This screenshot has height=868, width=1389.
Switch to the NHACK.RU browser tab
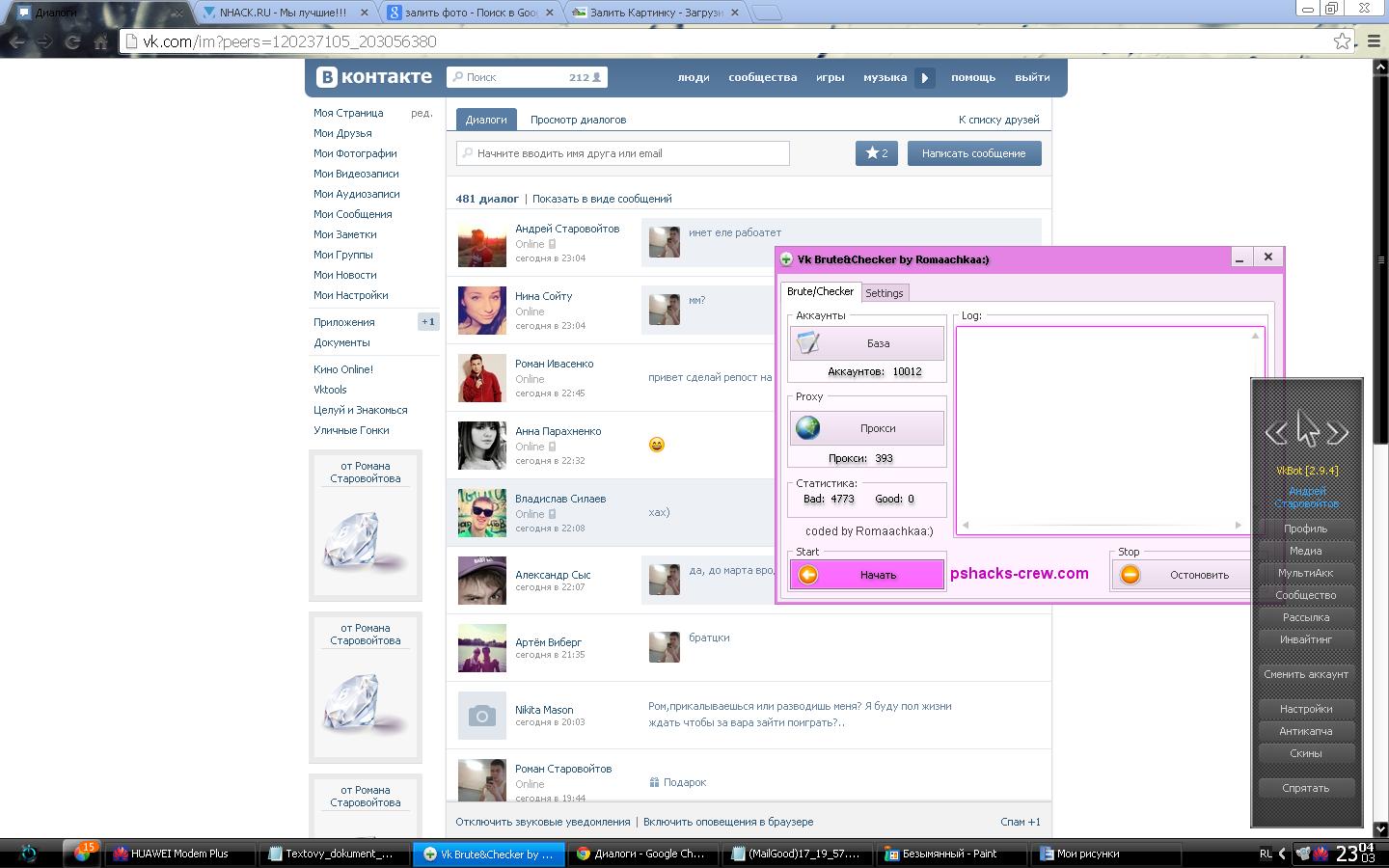(x=286, y=13)
